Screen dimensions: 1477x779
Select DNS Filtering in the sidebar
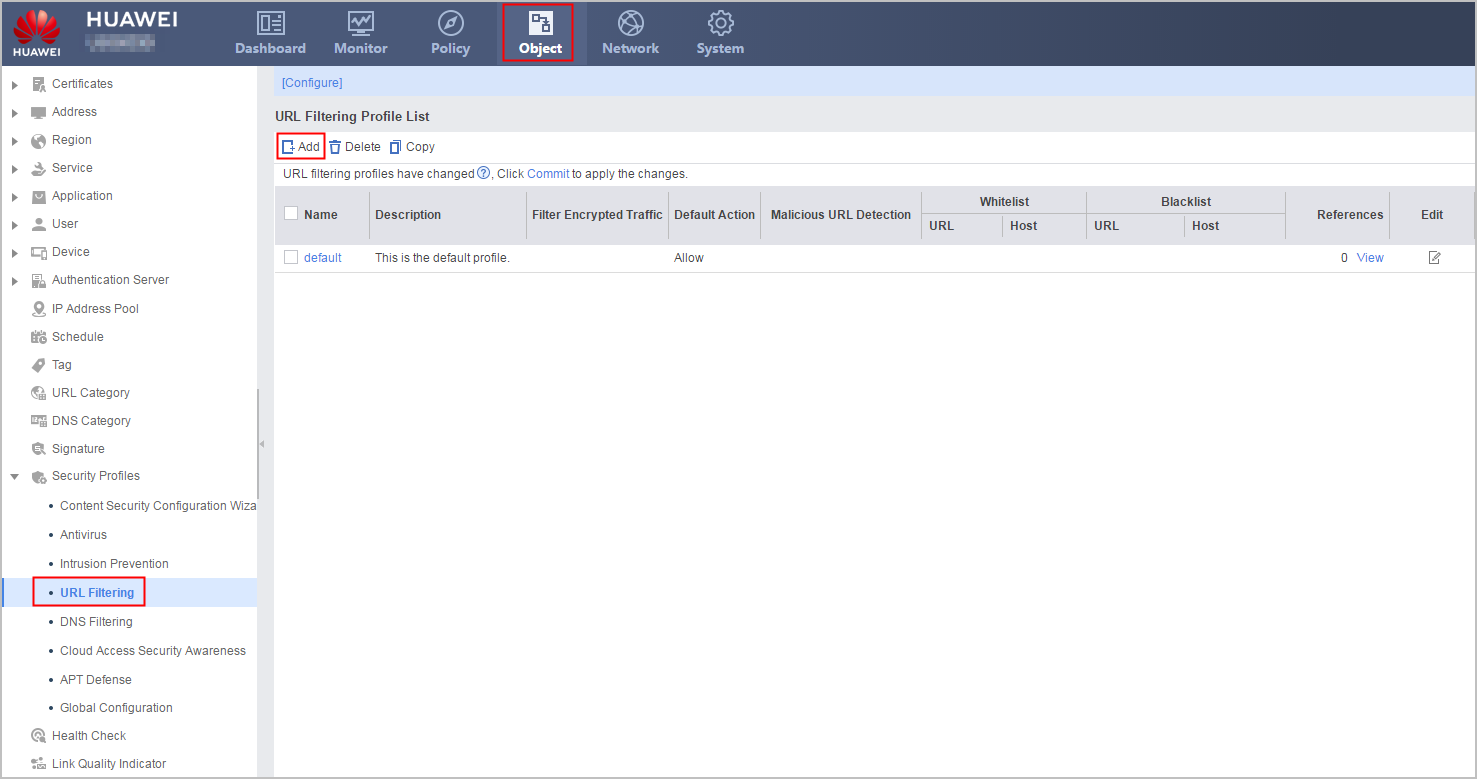click(96, 622)
